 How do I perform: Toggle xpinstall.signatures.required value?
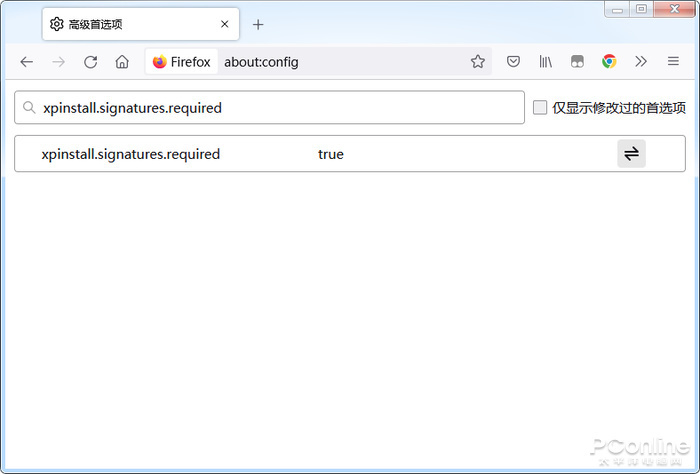(631, 154)
